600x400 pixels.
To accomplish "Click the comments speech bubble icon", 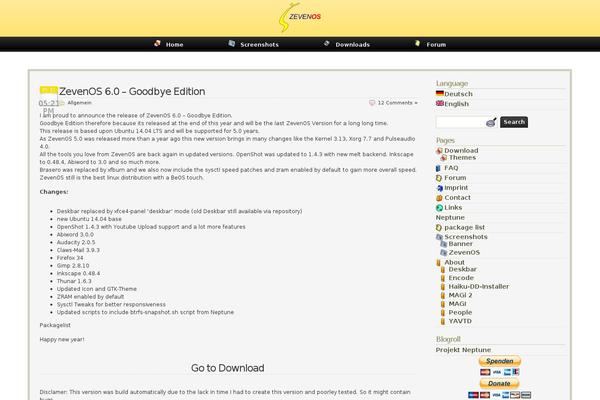I will click(x=372, y=103).
